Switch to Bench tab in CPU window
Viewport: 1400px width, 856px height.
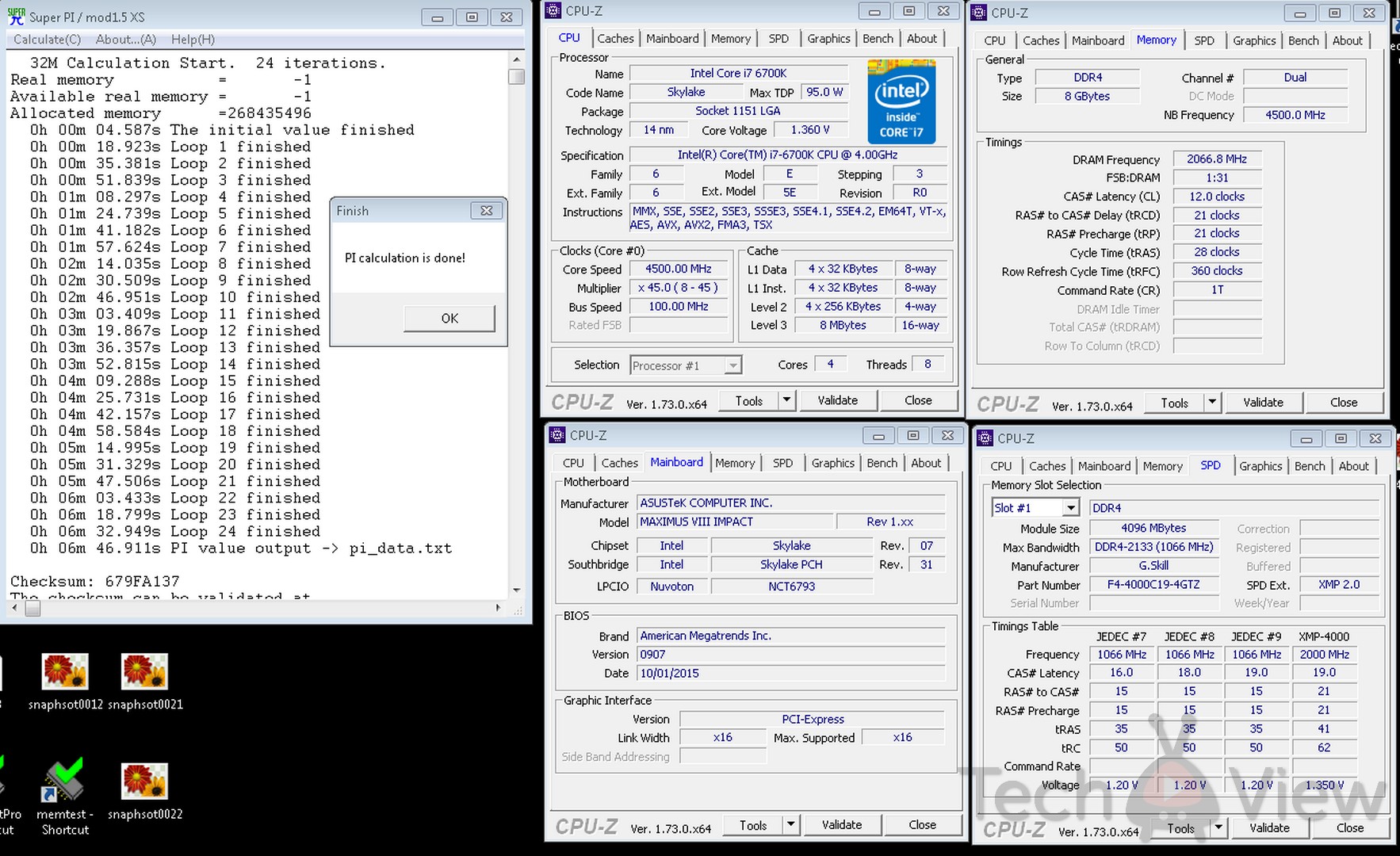pyautogui.click(x=878, y=38)
